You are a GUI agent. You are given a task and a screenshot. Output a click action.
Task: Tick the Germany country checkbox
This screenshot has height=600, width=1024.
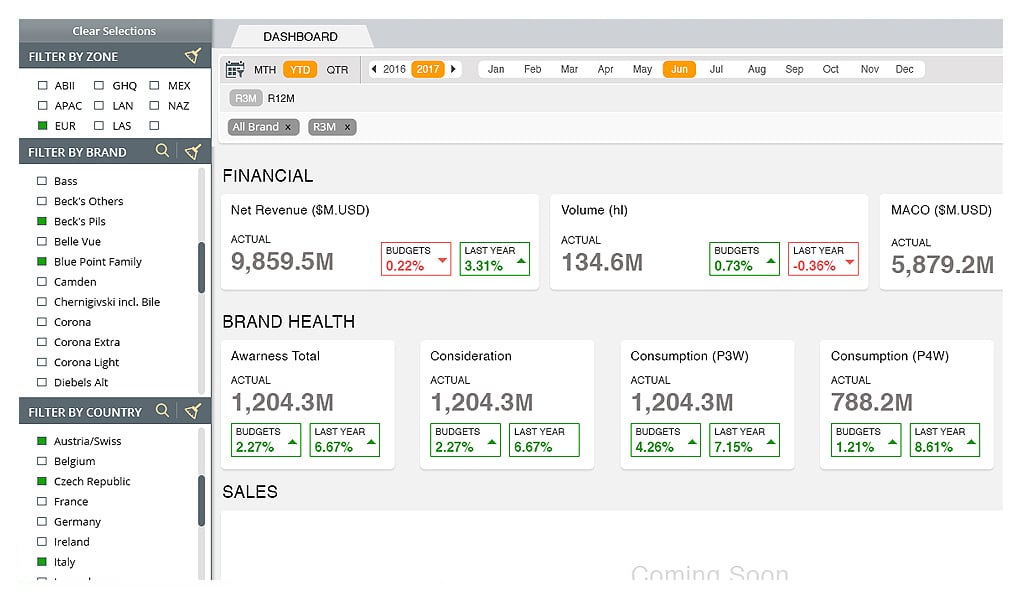[x=42, y=522]
